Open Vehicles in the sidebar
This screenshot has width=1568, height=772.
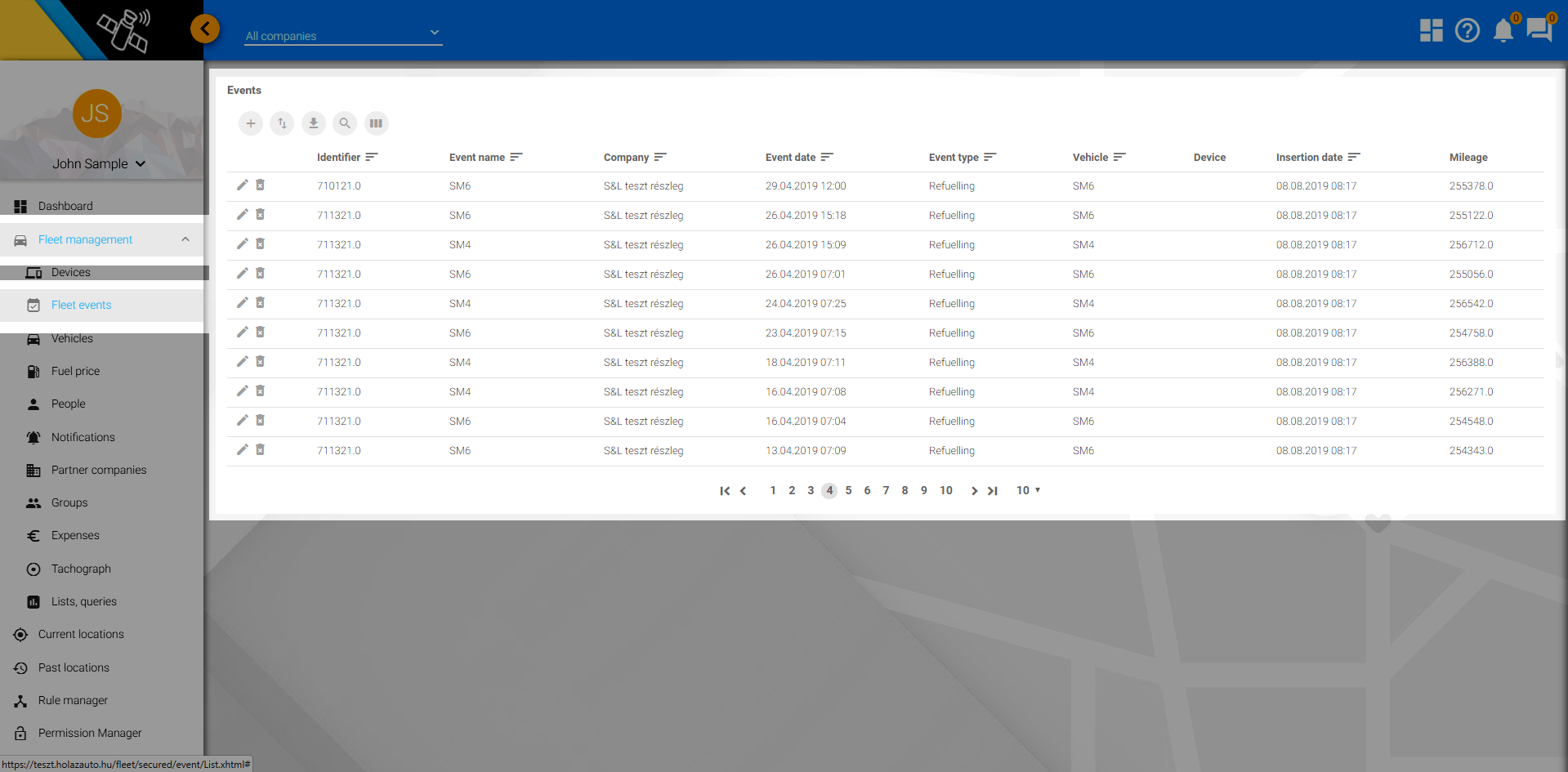pyautogui.click(x=72, y=338)
